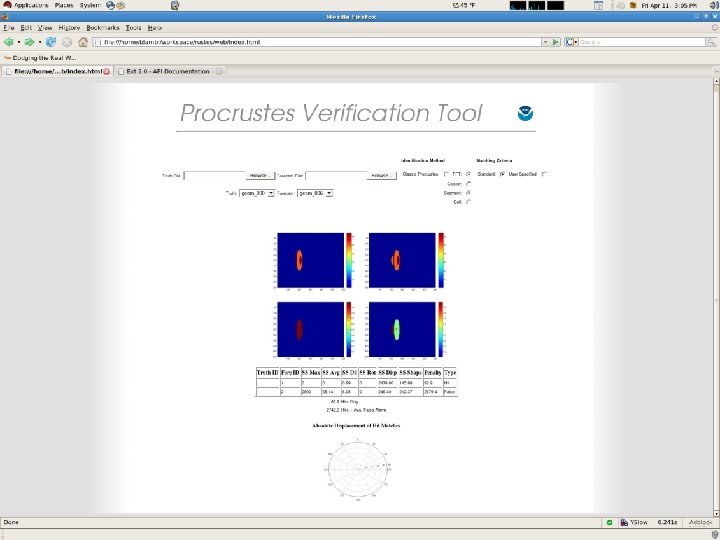Open the Tools menu
720x540 pixels.
[x=134, y=28]
